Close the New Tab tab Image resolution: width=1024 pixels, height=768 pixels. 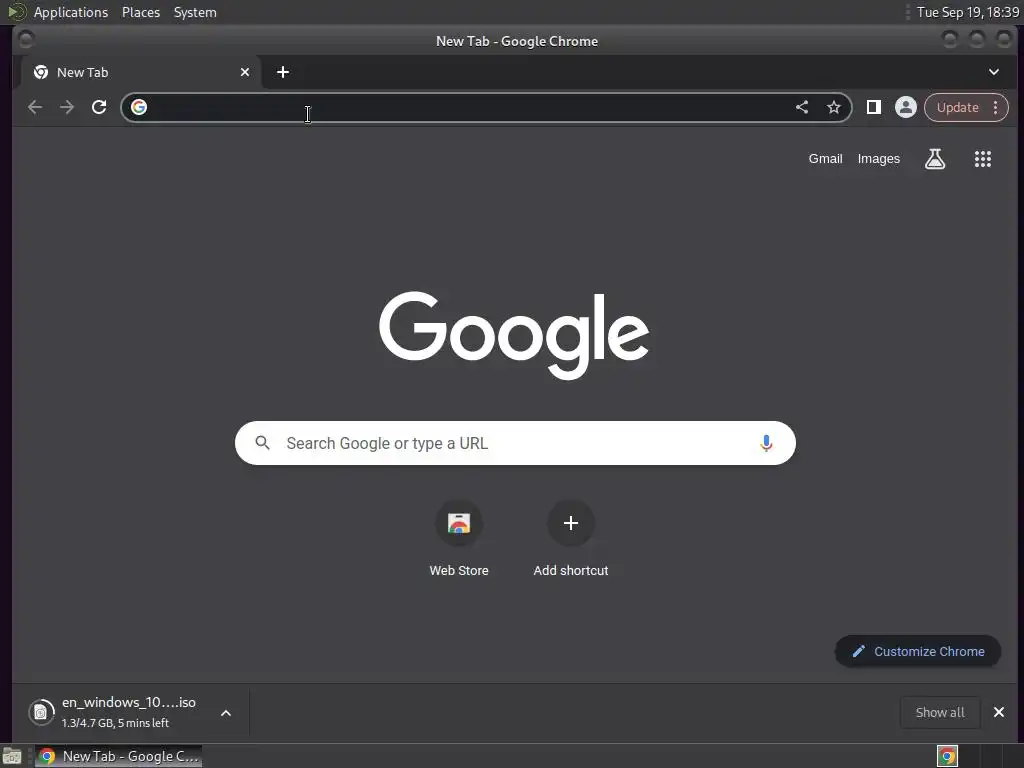(245, 72)
